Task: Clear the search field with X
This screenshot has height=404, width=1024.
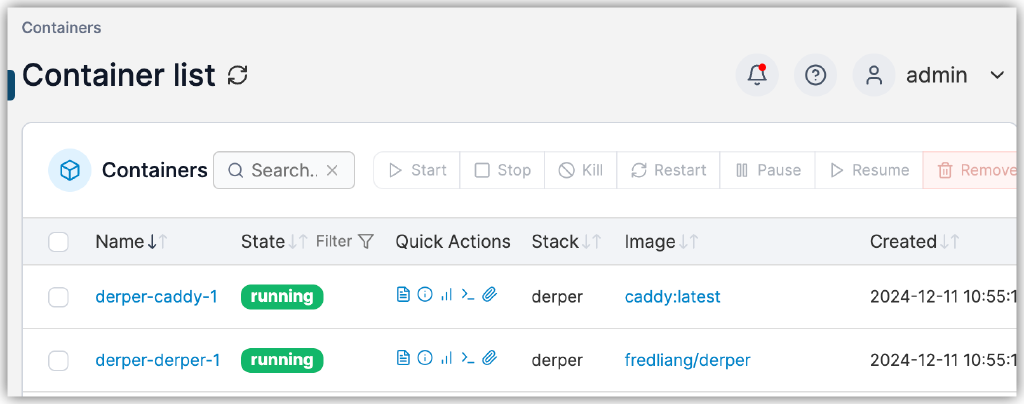Action: (x=333, y=171)
